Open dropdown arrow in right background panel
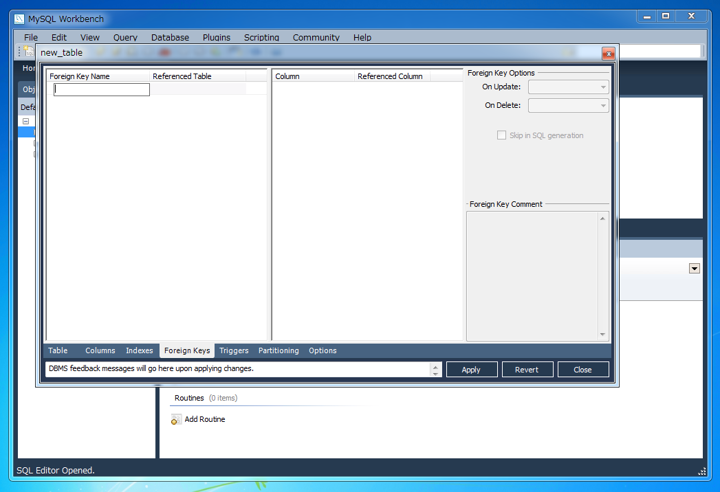The height and width of the screenshot is (492, 720). pyautogui.click(x=694, y=269)
